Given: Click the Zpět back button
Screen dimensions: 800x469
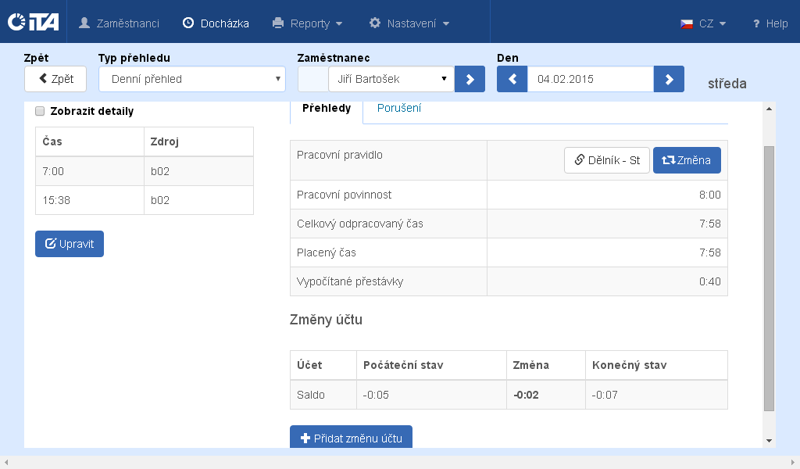Looking at the screenshot, I should click(x=55, y=79).
